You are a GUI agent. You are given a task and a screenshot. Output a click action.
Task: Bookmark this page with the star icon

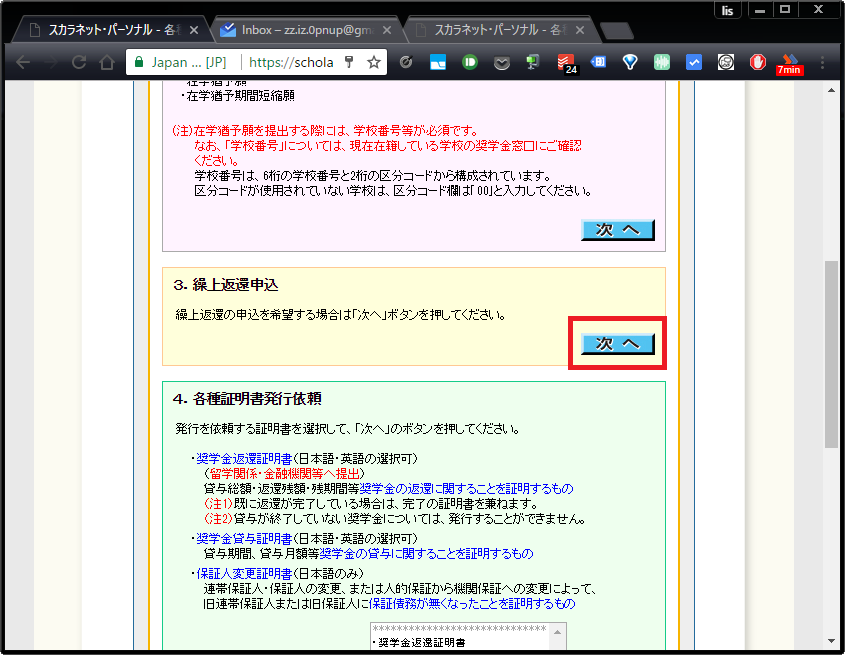tap(374, 63)
